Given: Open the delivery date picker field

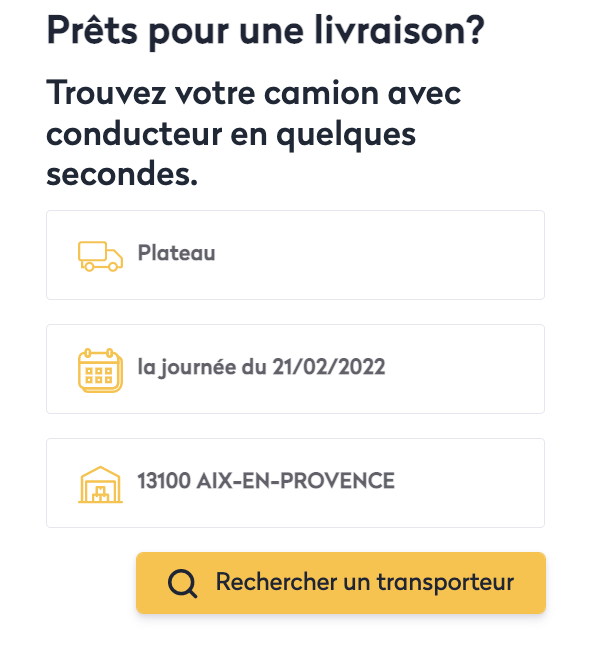Looking at the screenshot, I should click(295, 369).
